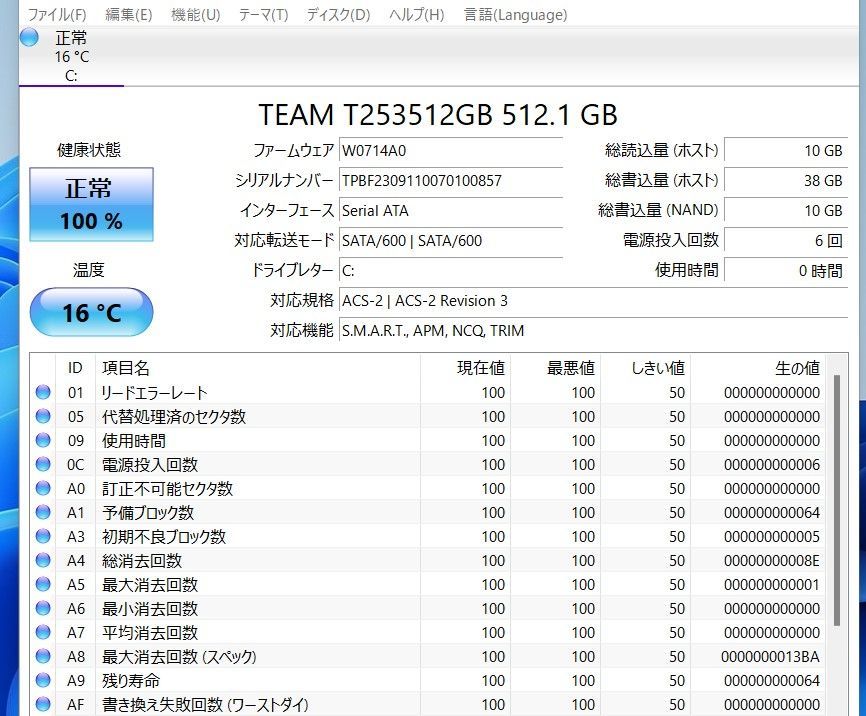Click the standard field ACS-2 Revision 3
Image resolution: width=866 pixels, height=716 pixels.
[x=593, y=301]
